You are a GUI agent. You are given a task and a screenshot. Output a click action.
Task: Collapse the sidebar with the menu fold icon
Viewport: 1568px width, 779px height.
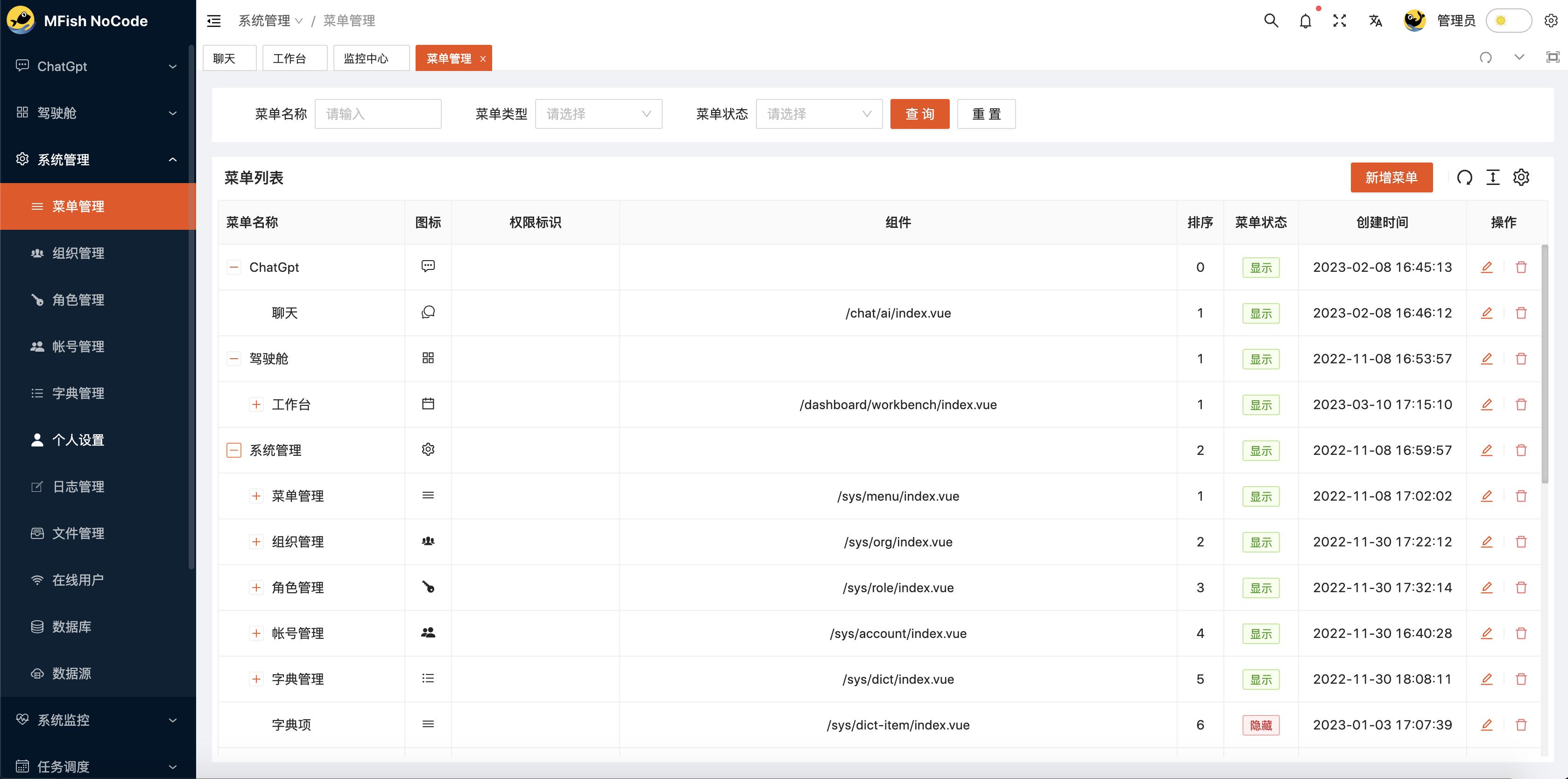pos(214,20)
